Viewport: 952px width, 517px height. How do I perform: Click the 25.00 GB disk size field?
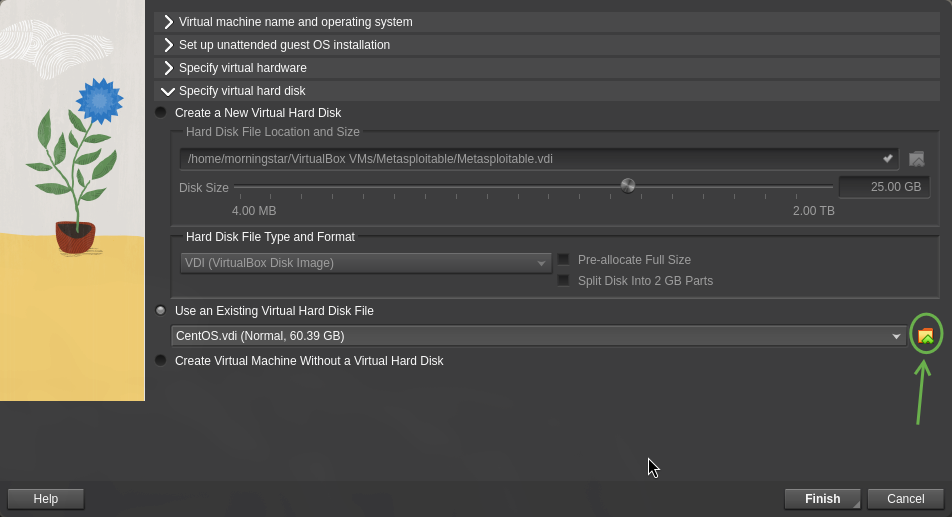coord(884,187)
